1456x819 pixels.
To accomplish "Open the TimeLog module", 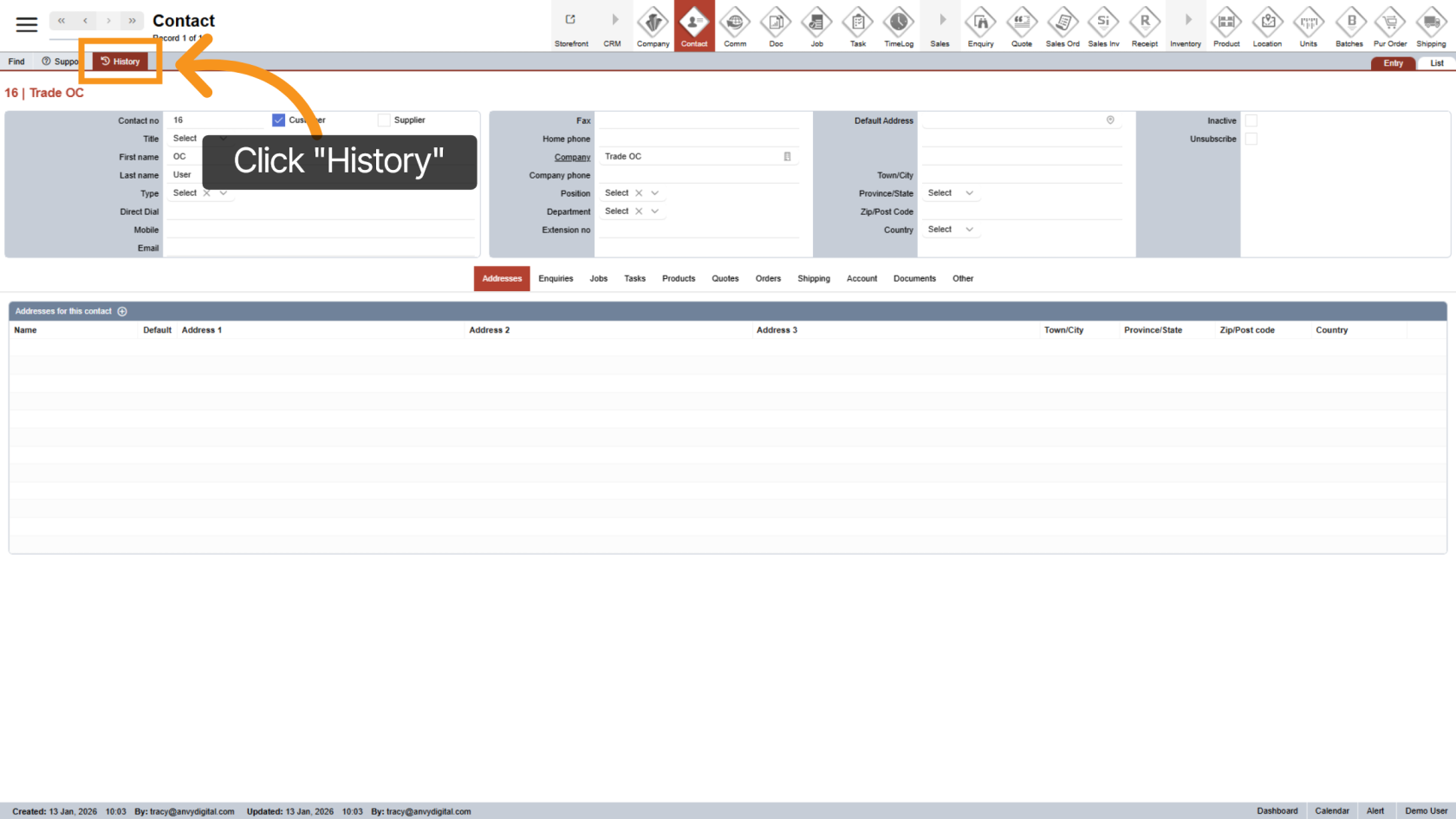I will 898,26.
